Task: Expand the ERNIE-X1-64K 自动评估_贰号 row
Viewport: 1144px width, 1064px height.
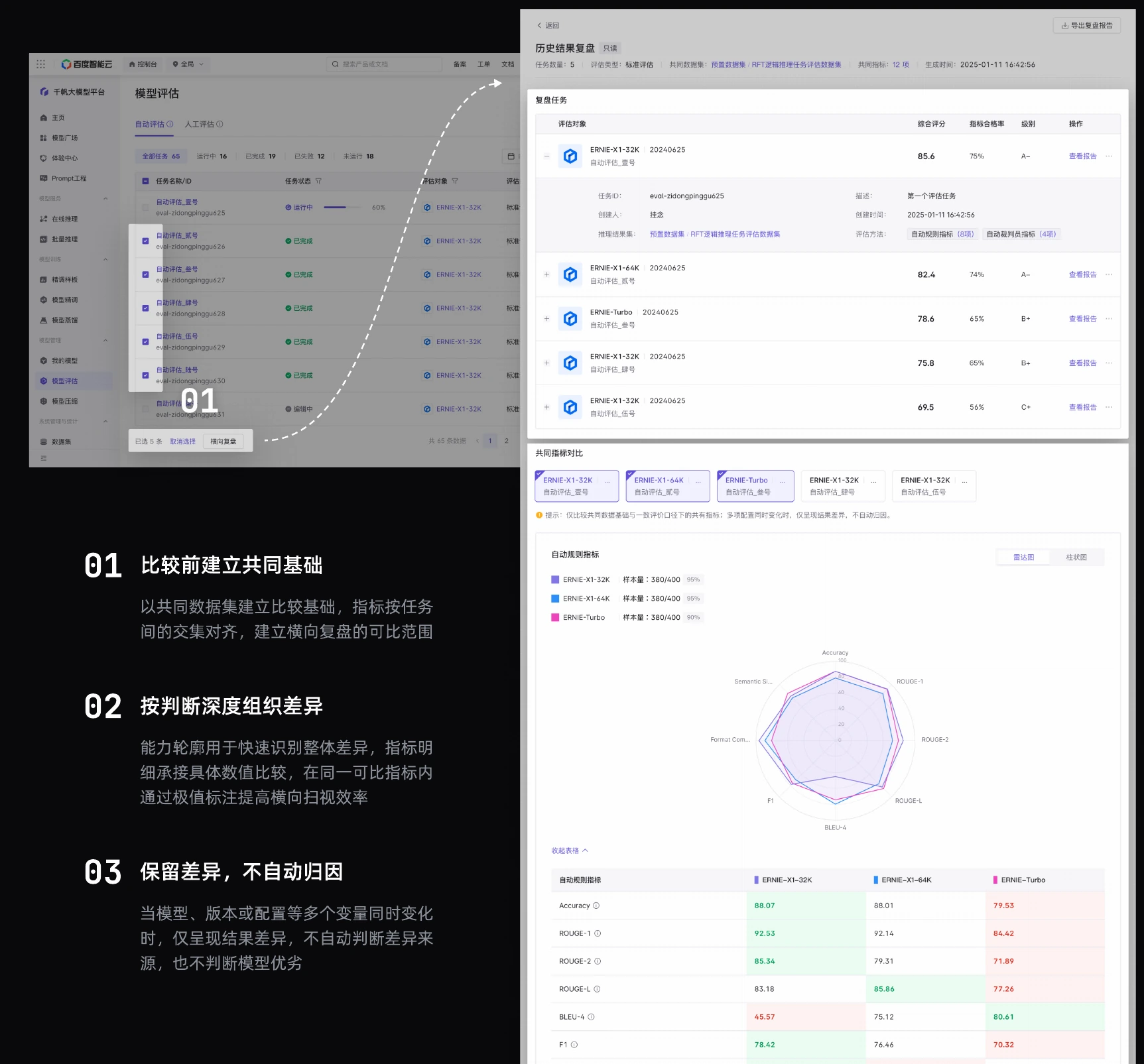Action: point(546,274)
